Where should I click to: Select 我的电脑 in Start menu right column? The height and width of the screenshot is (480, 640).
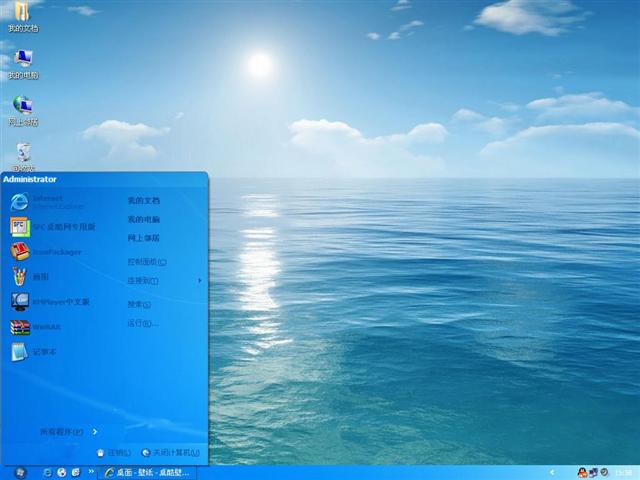(144, 219)
